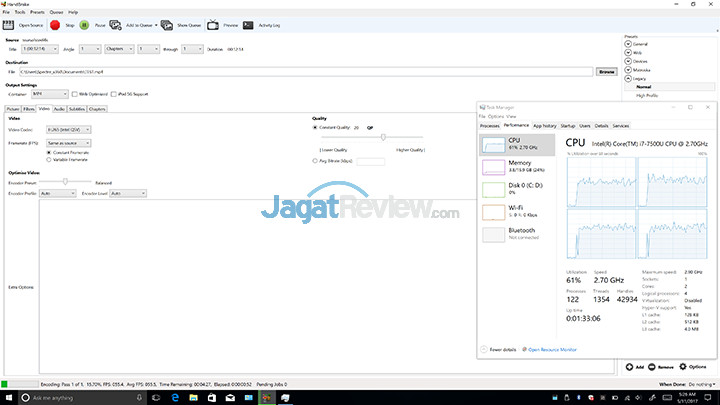Open preset Options gear icon
This screenshot has height=405, width=720.
[683, 366]
